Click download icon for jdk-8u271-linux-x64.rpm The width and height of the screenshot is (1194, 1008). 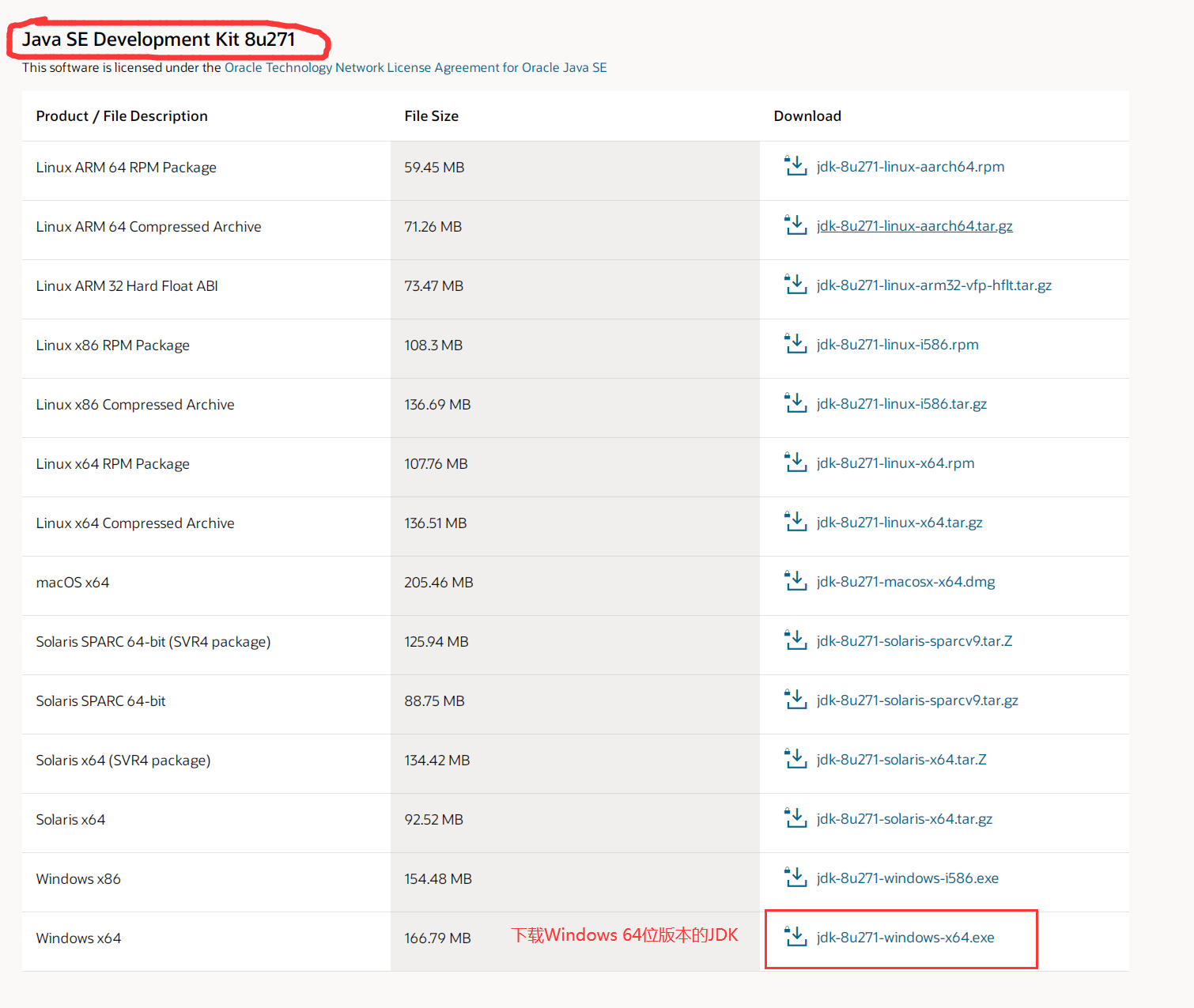795,462
